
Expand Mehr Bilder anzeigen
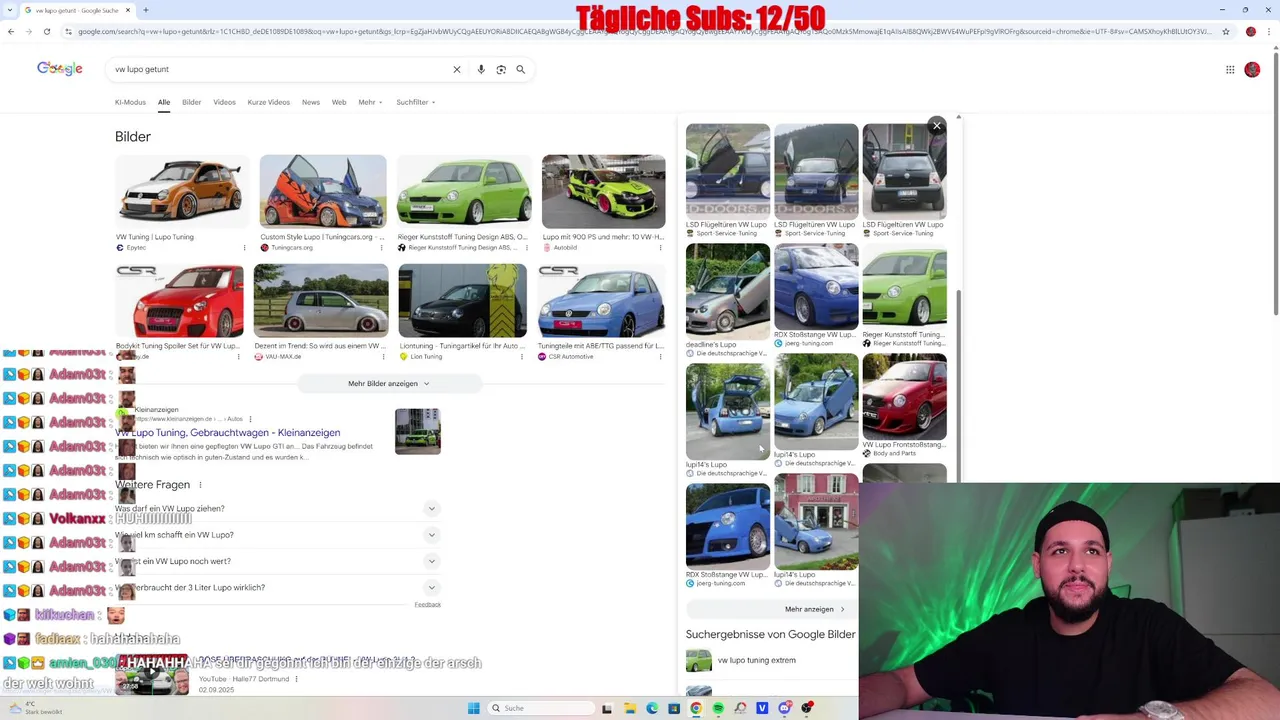coord(389,383)
